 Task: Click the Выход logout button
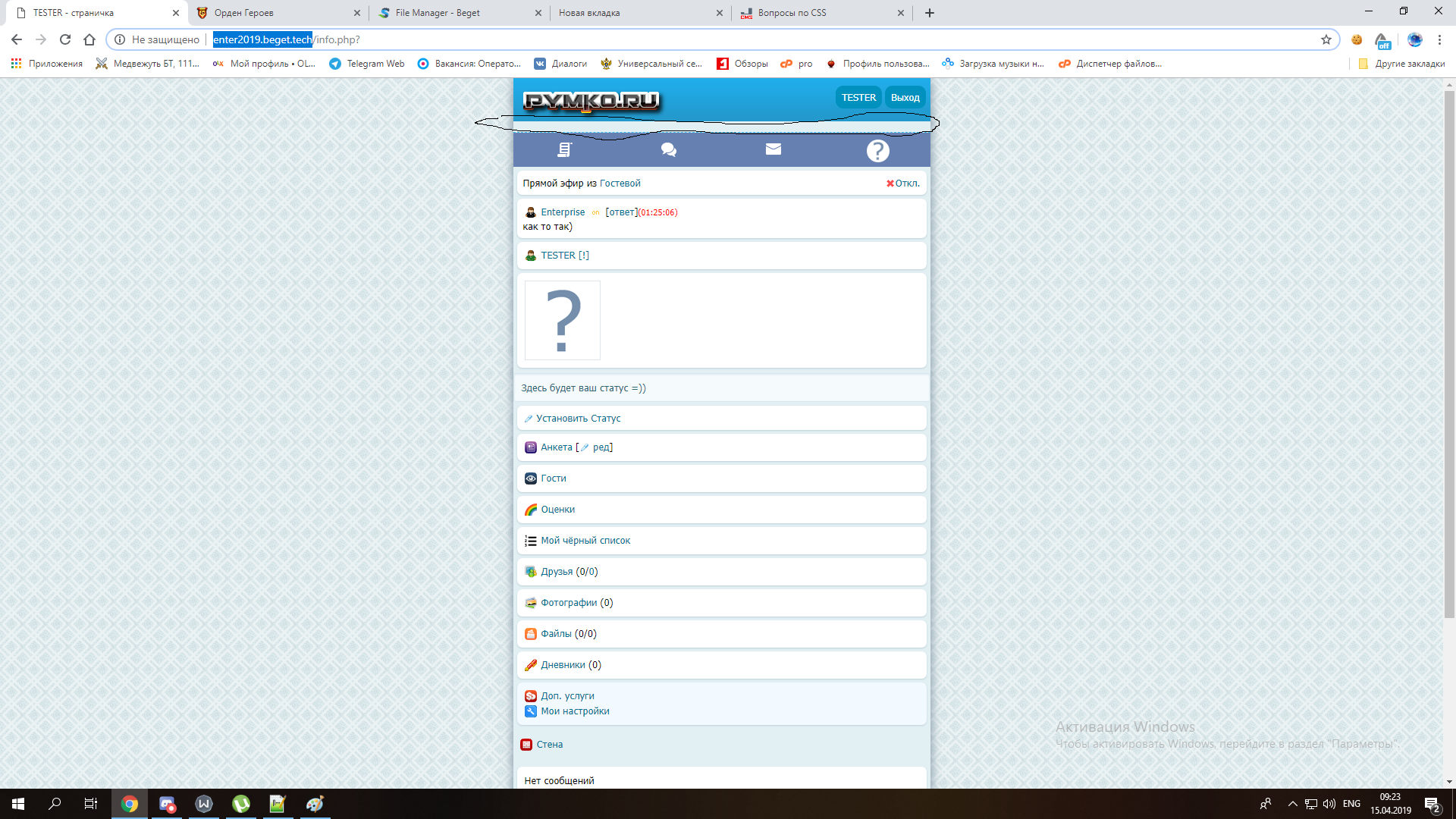point(905,98)
